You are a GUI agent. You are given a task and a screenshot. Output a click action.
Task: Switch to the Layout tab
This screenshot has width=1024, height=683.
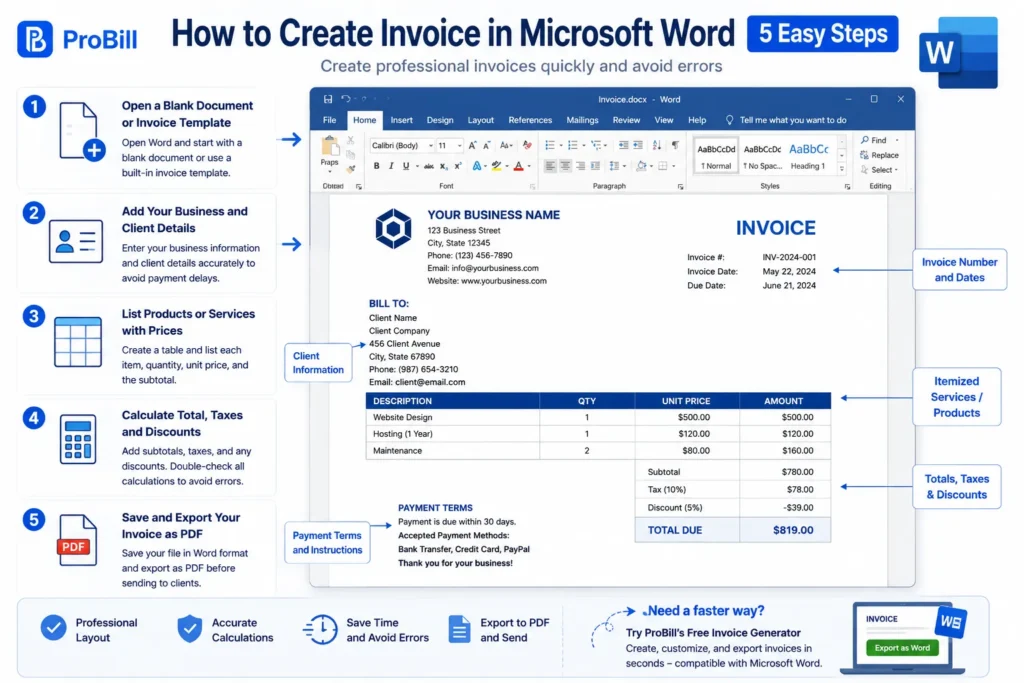481,120
